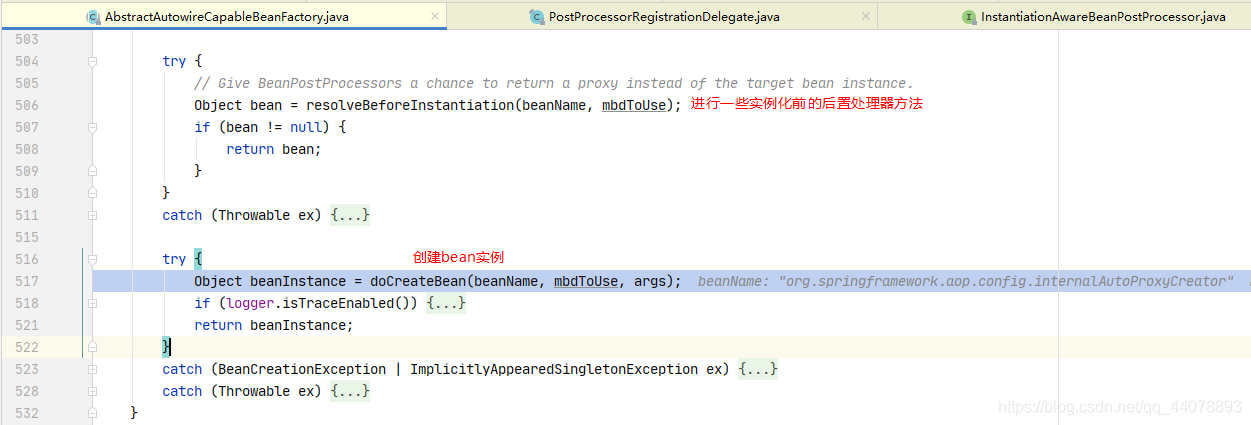Click 'catch (Throwable ex)' on line 511

[243, 215]
